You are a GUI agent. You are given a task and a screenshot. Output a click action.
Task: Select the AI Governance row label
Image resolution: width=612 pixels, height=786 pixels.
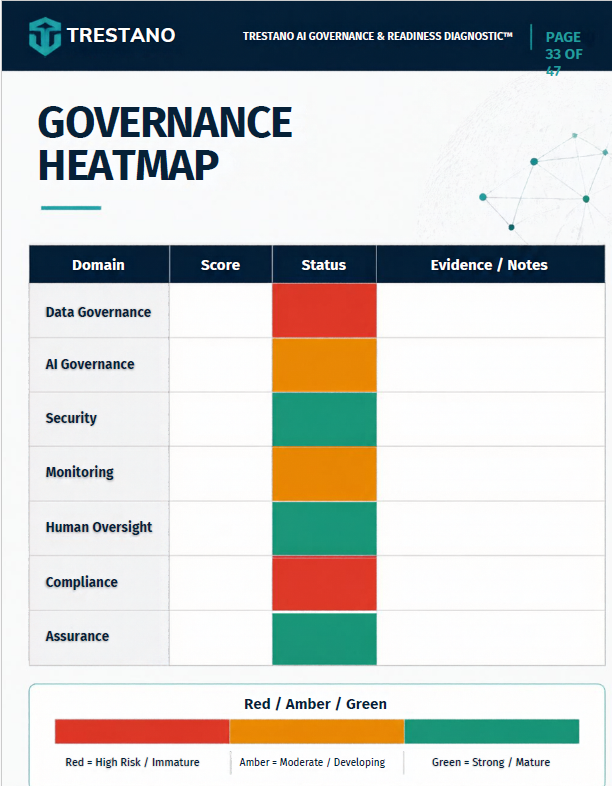90,364
